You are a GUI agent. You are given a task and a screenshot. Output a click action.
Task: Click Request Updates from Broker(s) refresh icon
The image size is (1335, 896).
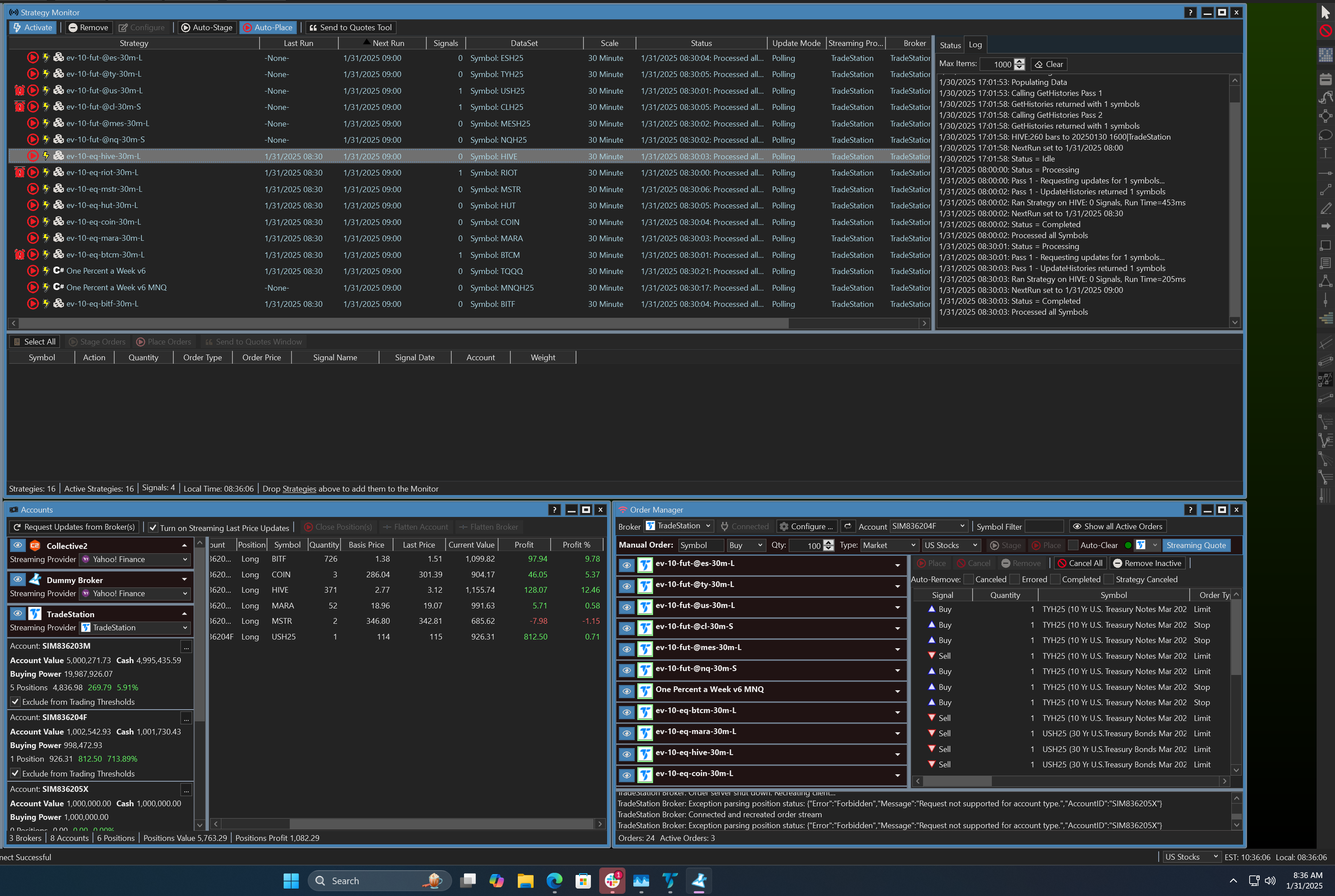click(x=17, y=527)
